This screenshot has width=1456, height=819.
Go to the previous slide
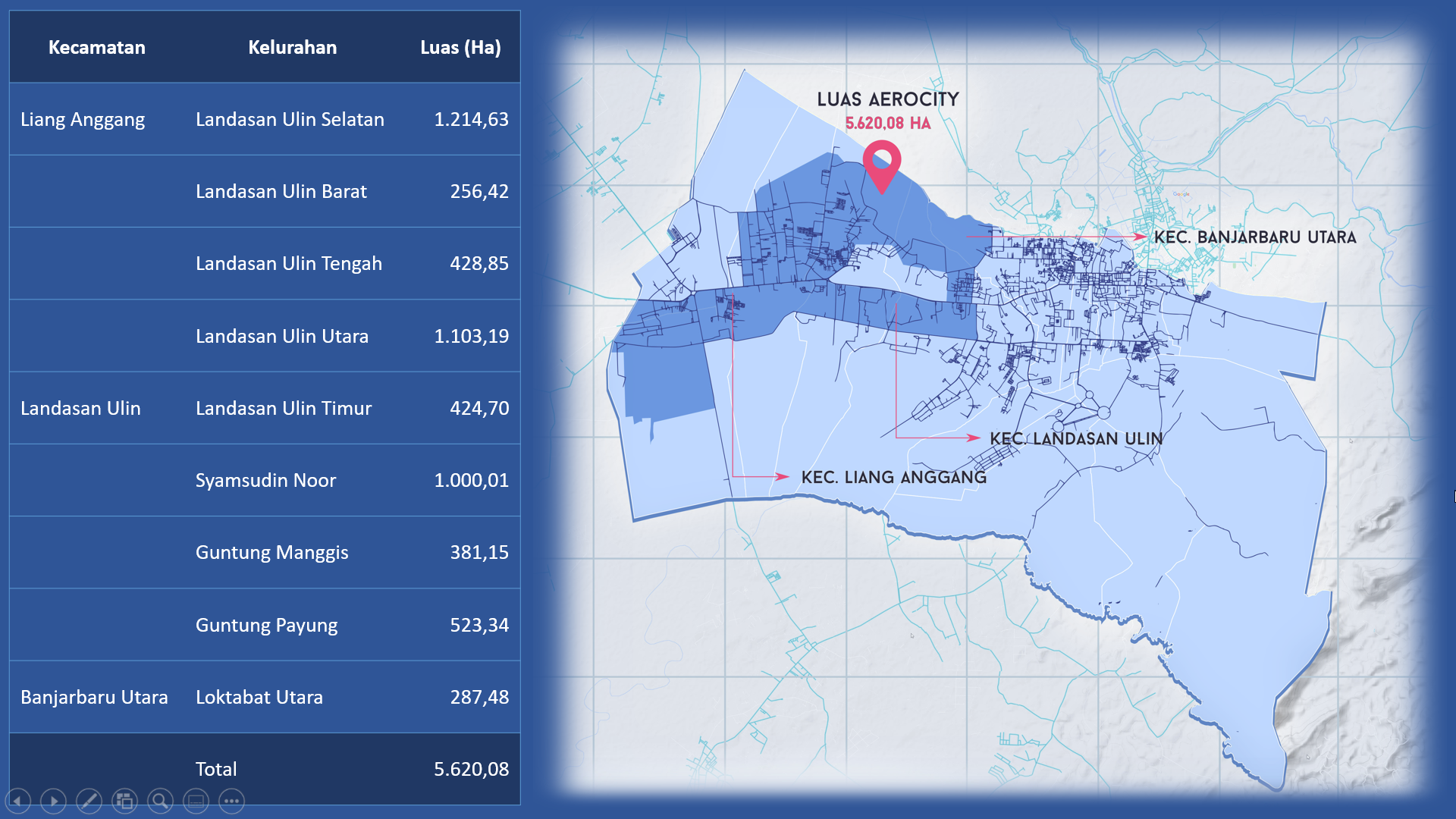point(17,801)
